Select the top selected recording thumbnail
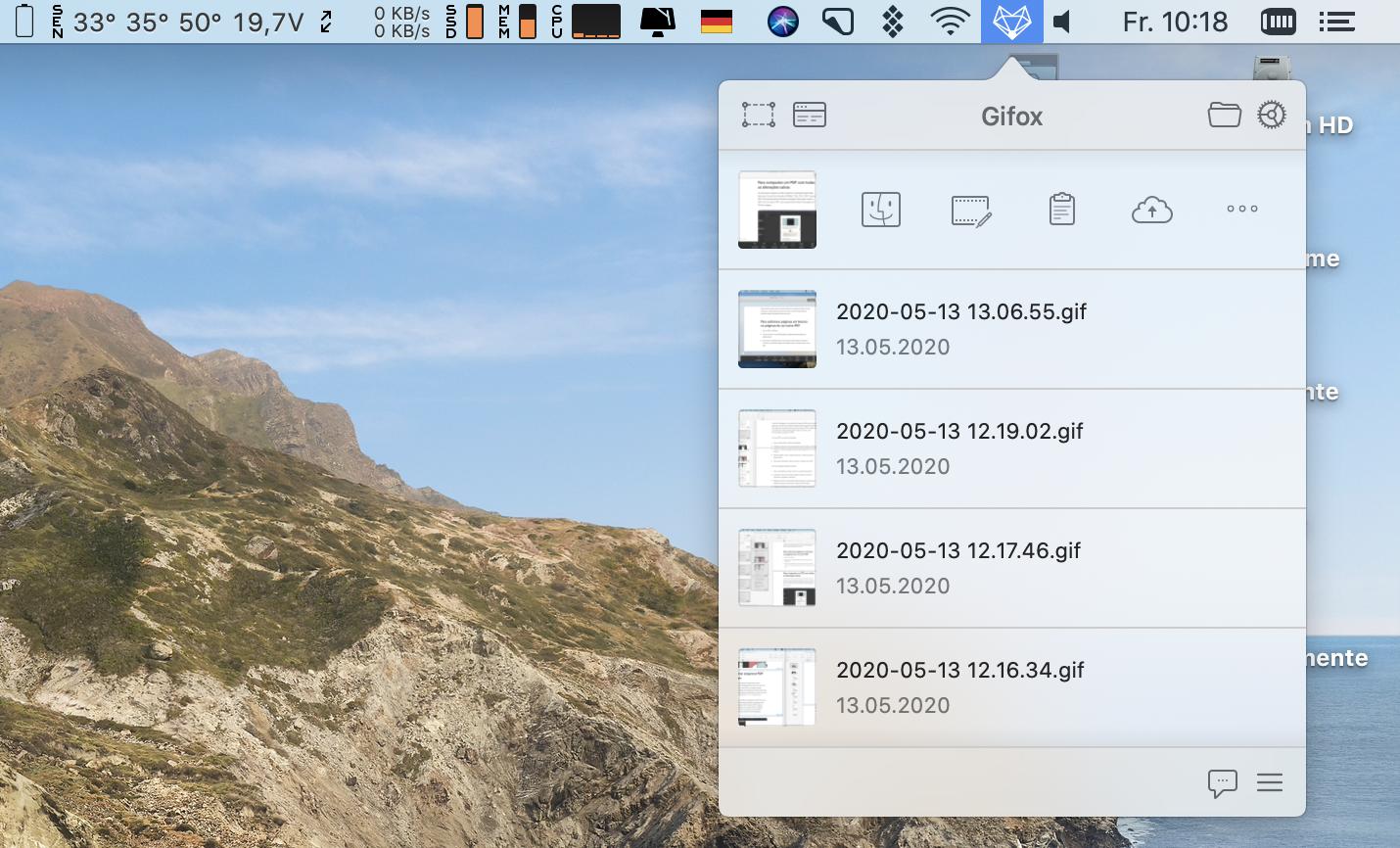1400x848 pixels. point(777,210)
